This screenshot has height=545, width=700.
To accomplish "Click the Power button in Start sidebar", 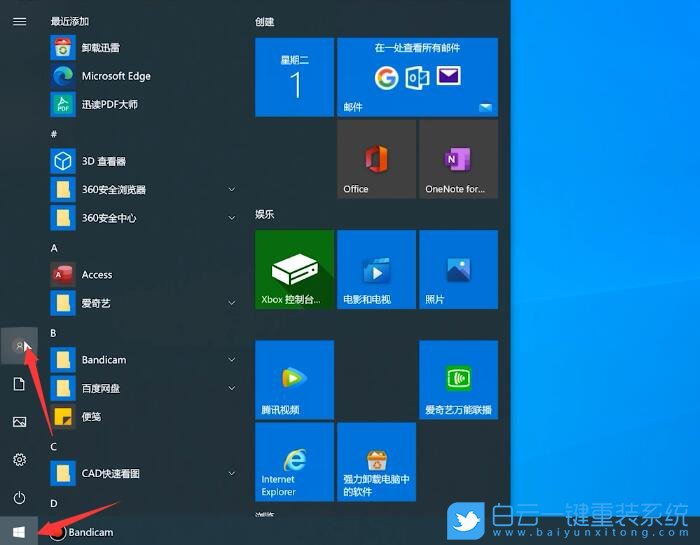I will tap(19, 498).
